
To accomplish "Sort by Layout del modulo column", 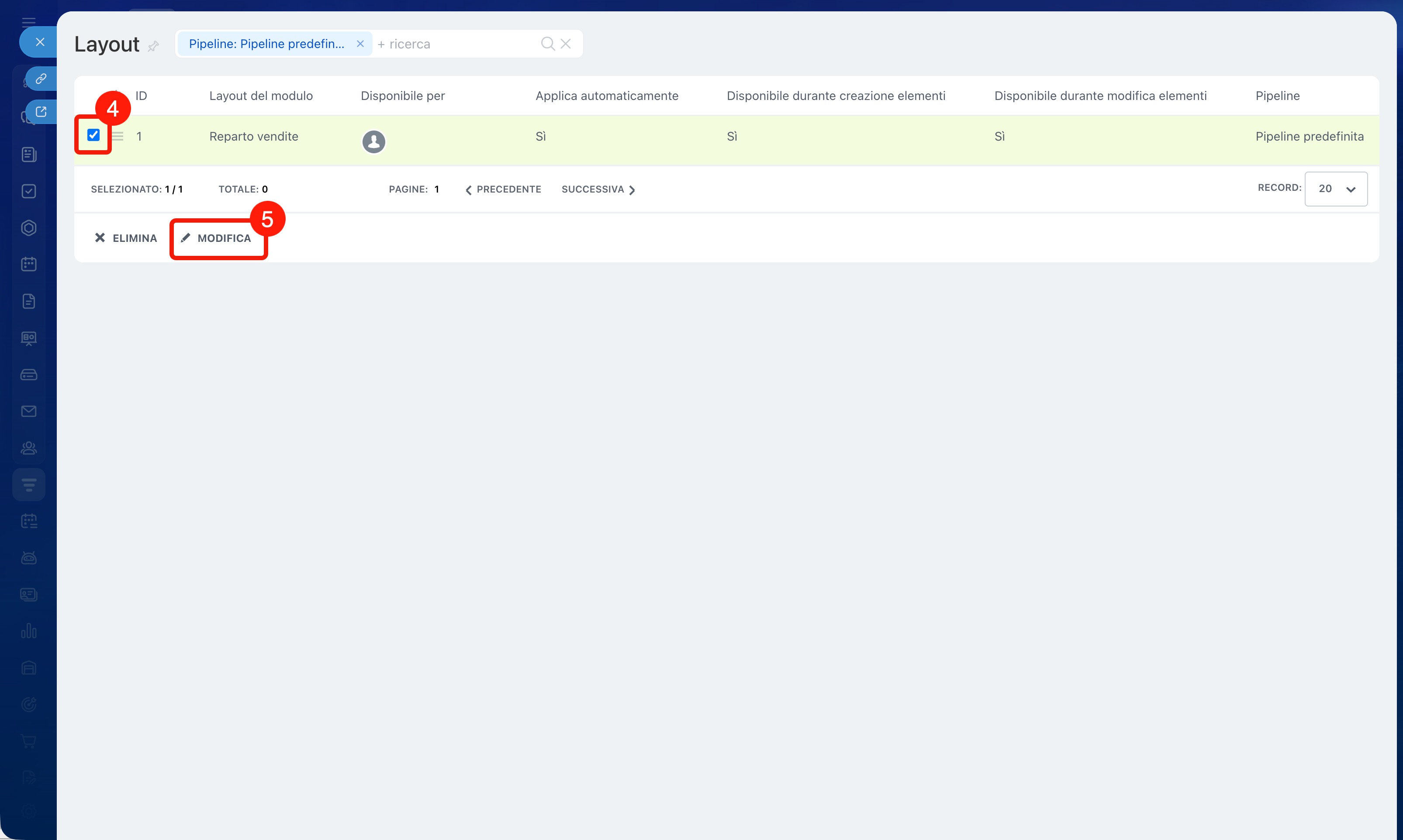I will coord(261,96).
